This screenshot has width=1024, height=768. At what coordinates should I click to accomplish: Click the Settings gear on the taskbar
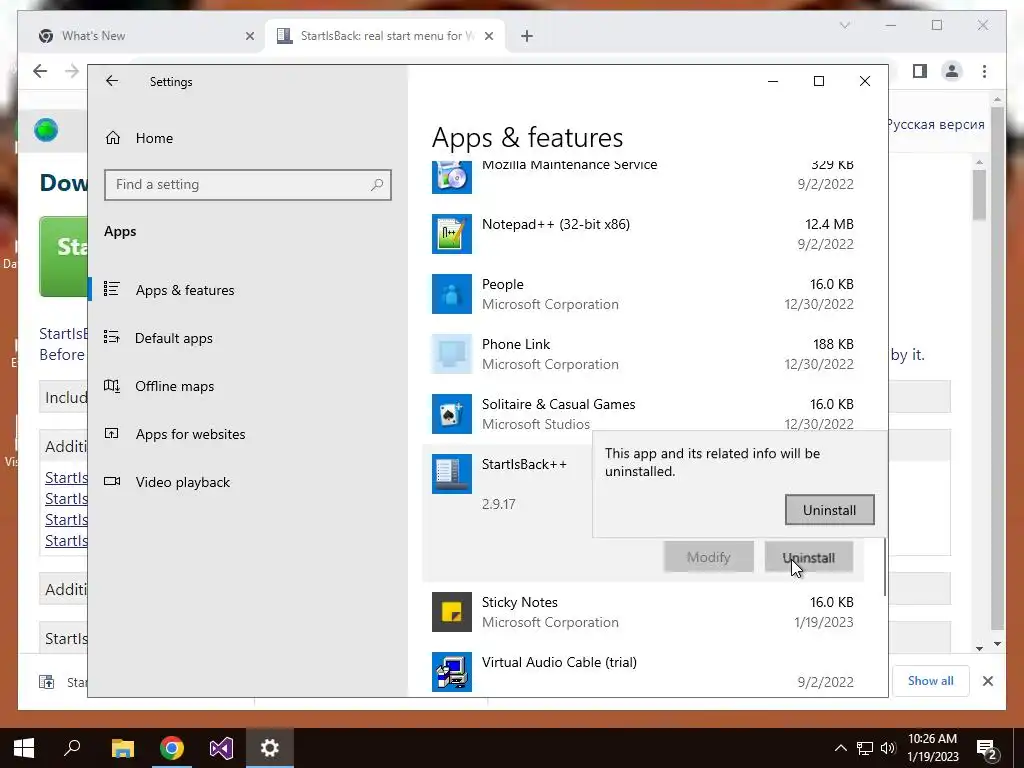270,748
